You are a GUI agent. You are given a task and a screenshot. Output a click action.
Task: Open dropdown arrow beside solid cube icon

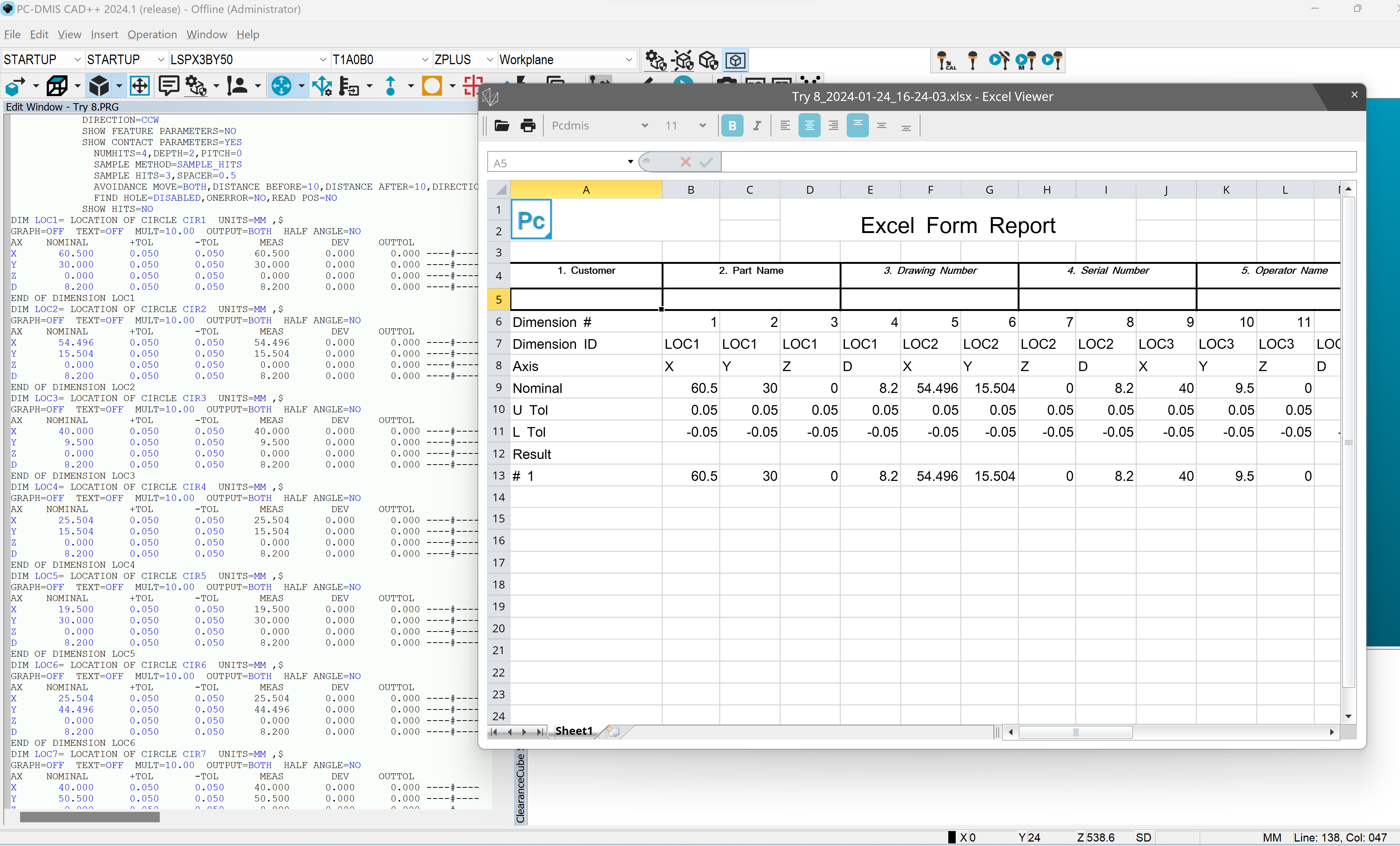(119, 86)
